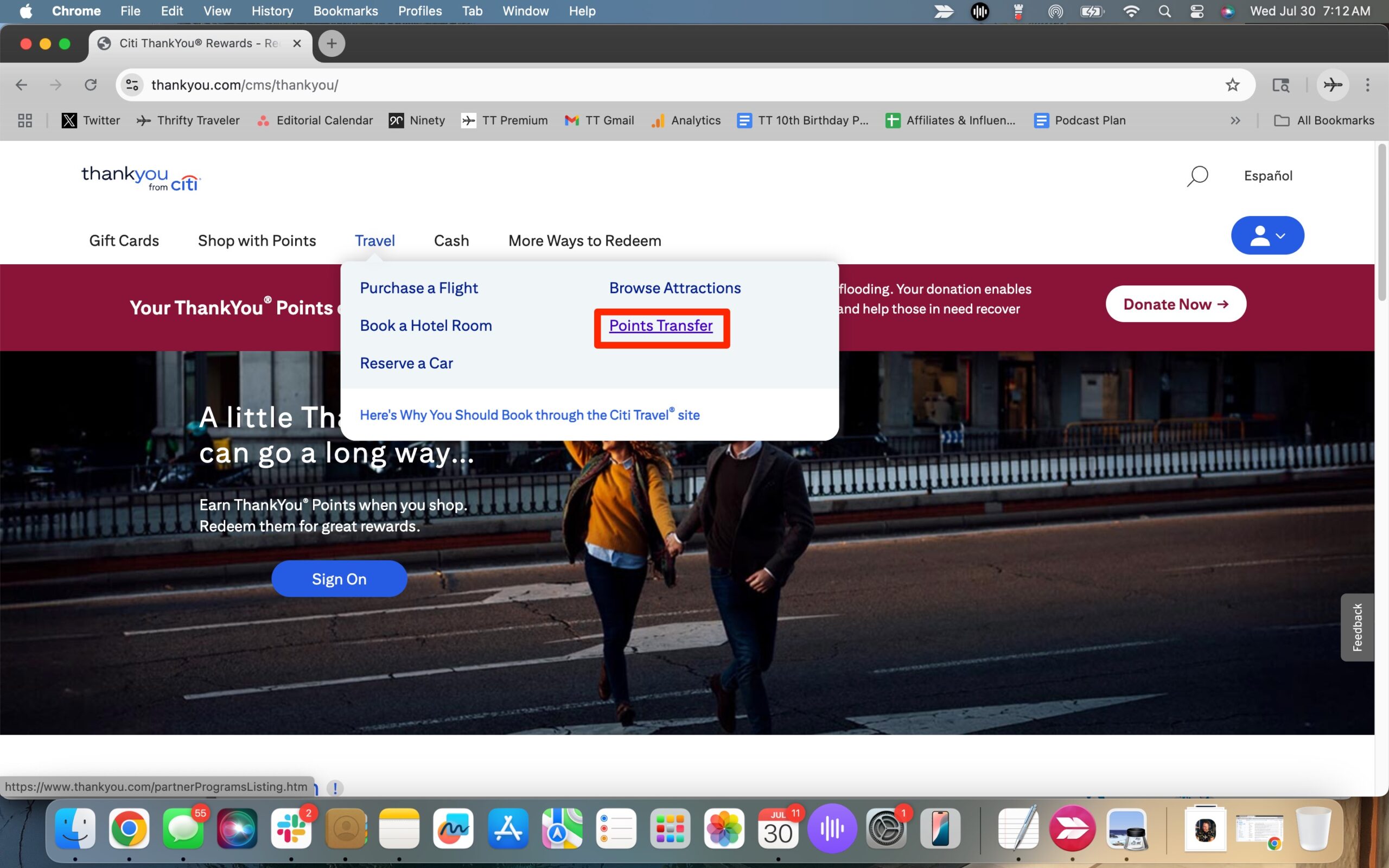The image size is (1389, 868).
Task: Open the History menu in the menu bar
Action: click(x=272, y=11)
